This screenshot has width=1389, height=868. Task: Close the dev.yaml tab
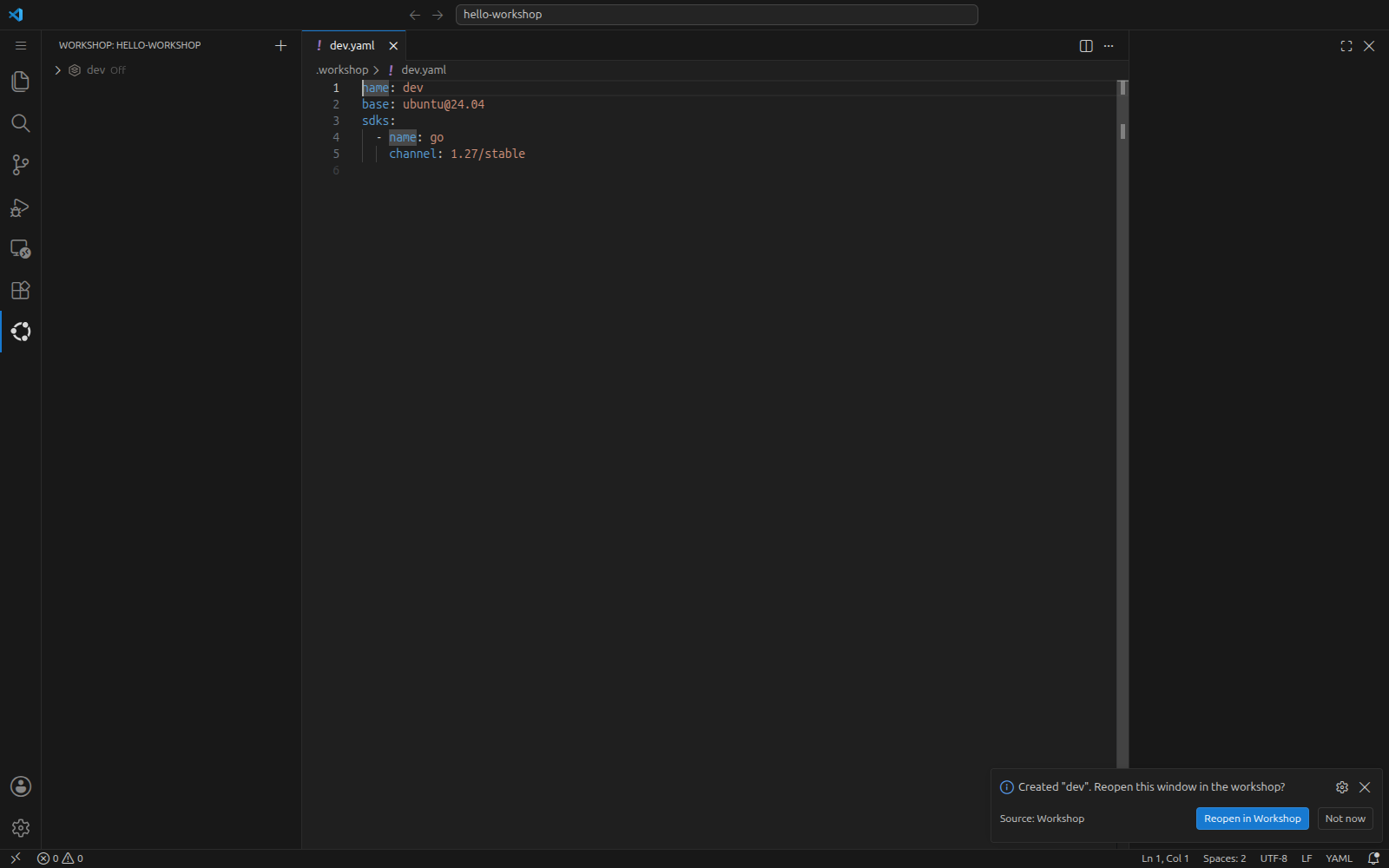pyautogui.click(x=393, y=46)
